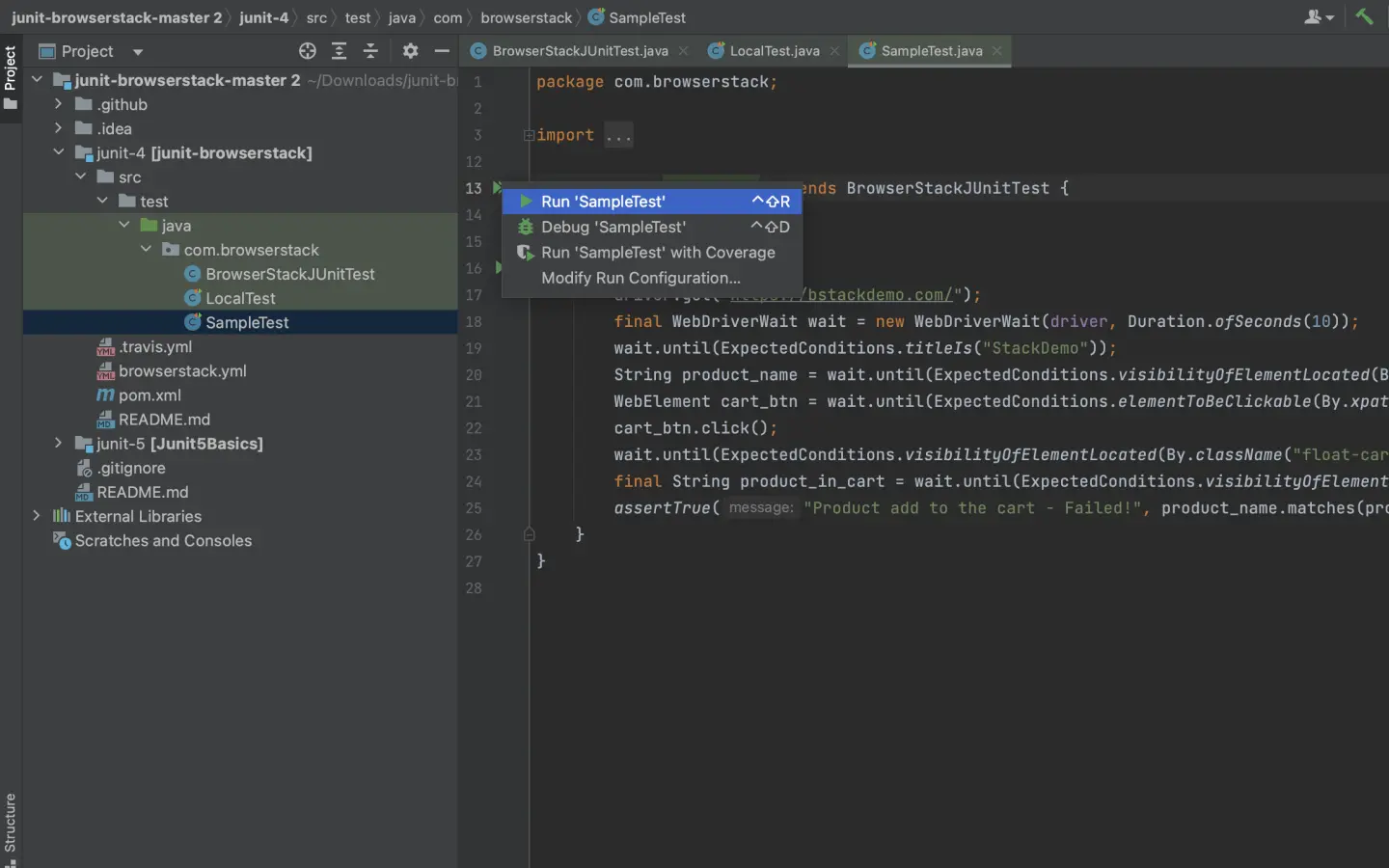The height and width of the screenshot is (868, 1389).
Task: Open Project panel settings gear
Action: point(410,51)
